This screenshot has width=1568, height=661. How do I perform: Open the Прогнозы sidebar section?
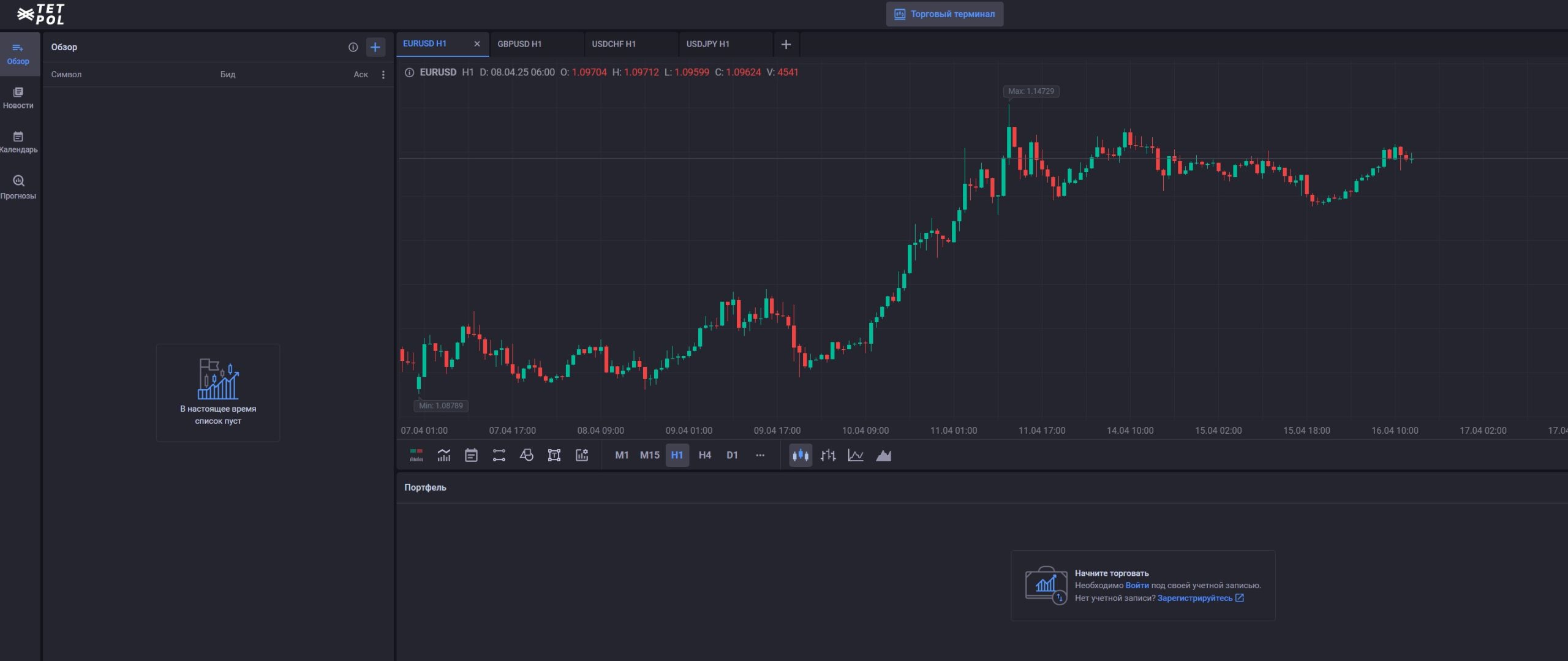point(18,187)
